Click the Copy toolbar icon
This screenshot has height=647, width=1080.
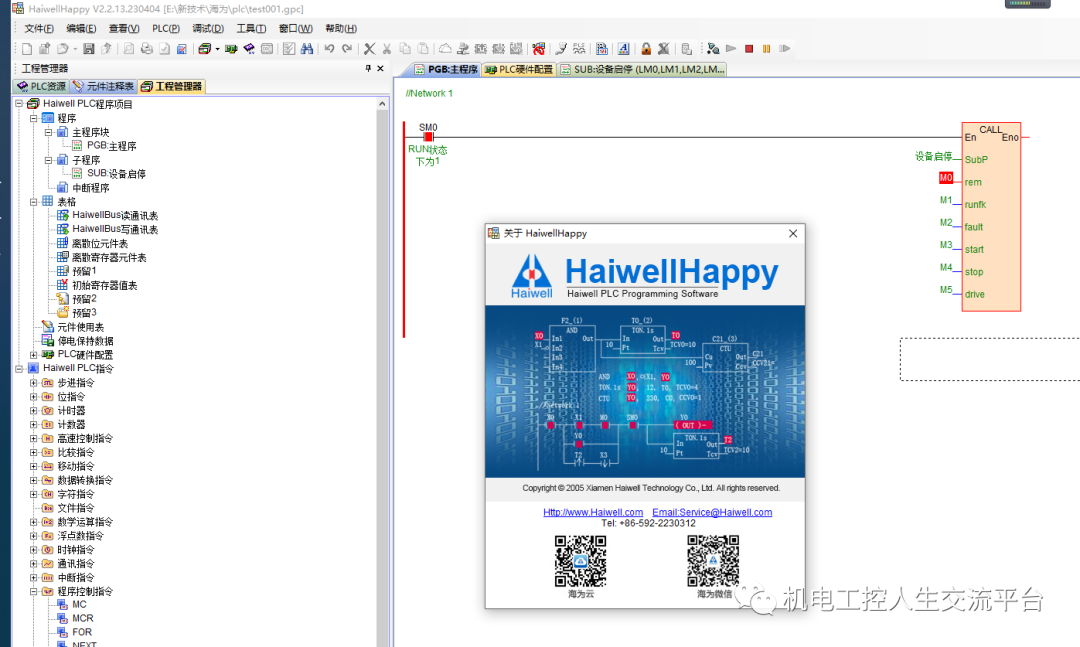405,49
